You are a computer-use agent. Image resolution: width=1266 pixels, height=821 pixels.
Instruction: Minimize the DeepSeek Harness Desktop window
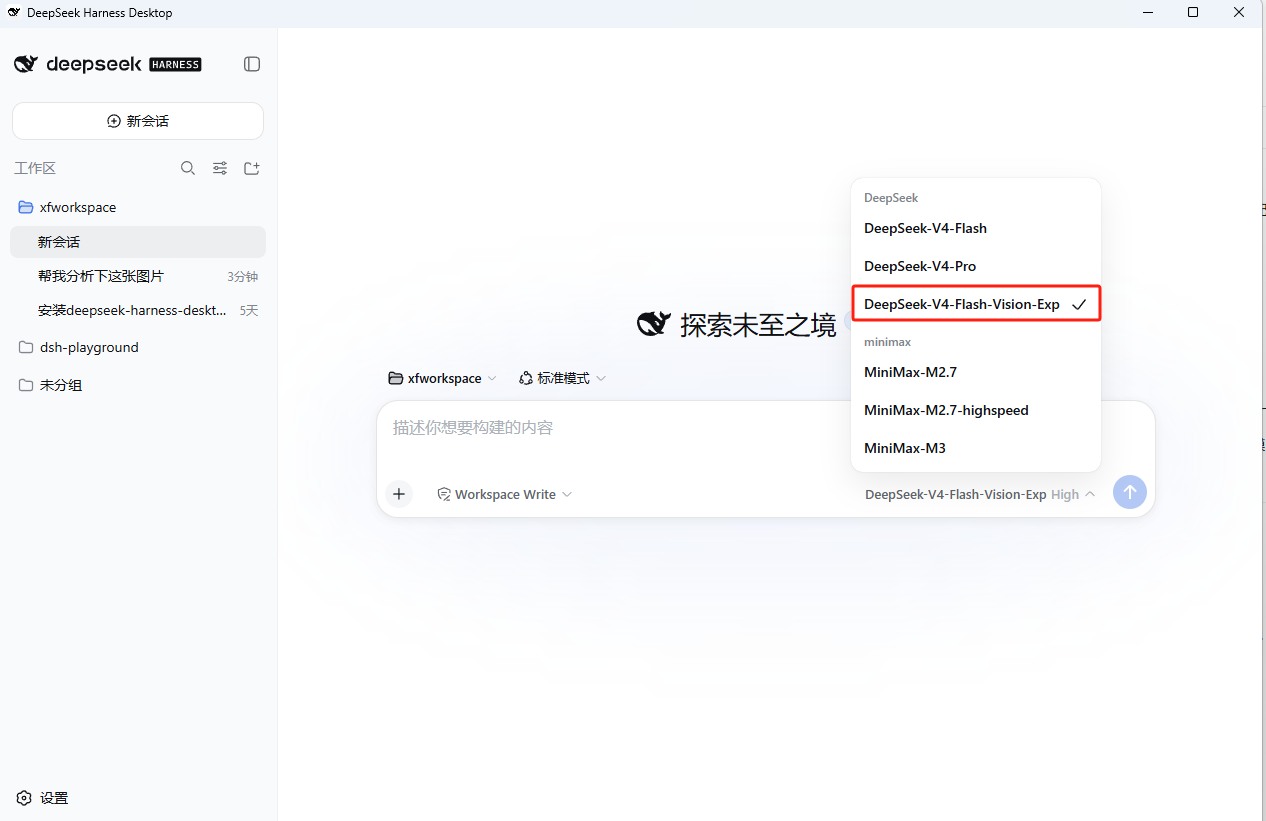coord(1147,13)
